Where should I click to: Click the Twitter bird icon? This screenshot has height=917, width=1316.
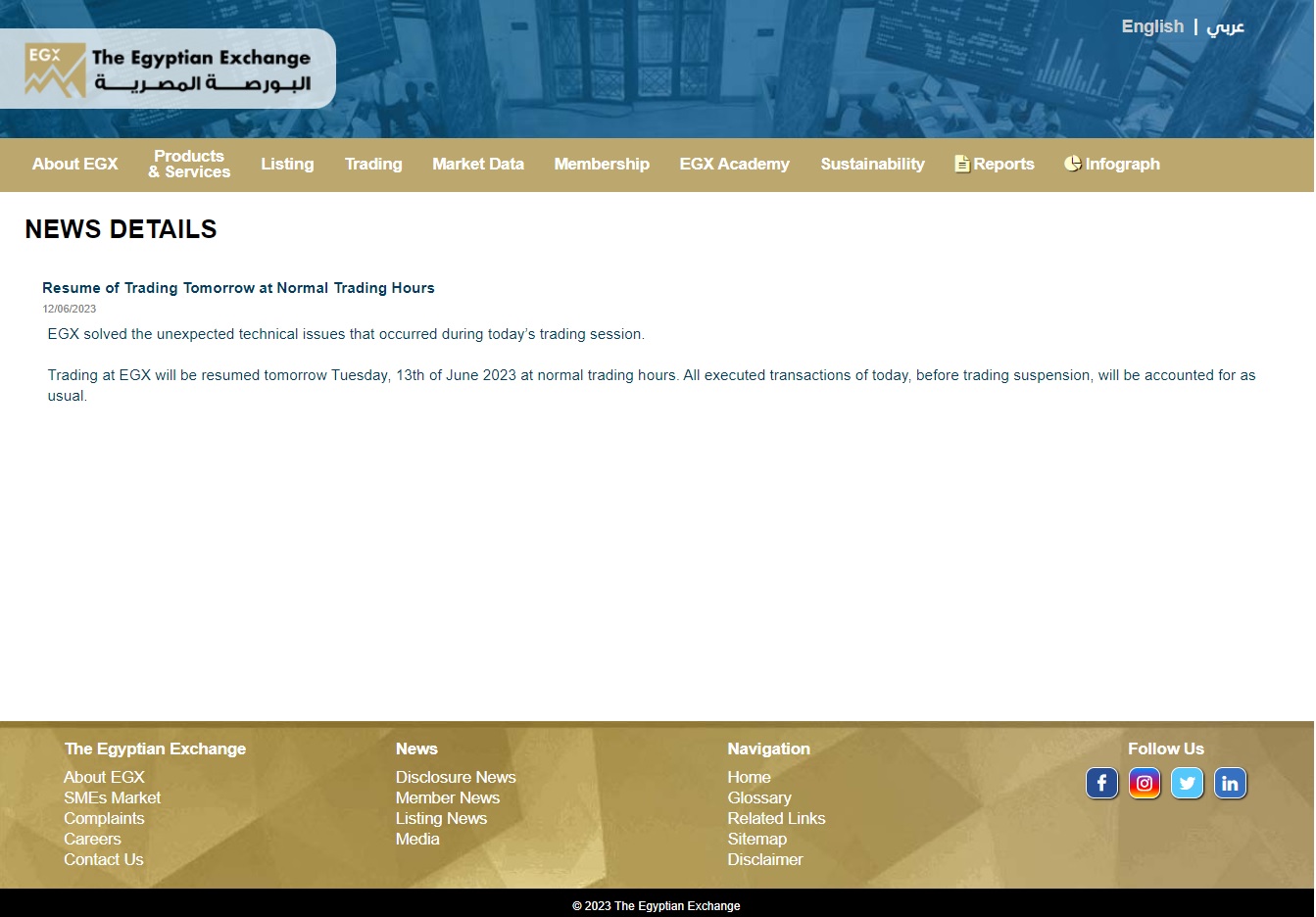[1187, 783]
